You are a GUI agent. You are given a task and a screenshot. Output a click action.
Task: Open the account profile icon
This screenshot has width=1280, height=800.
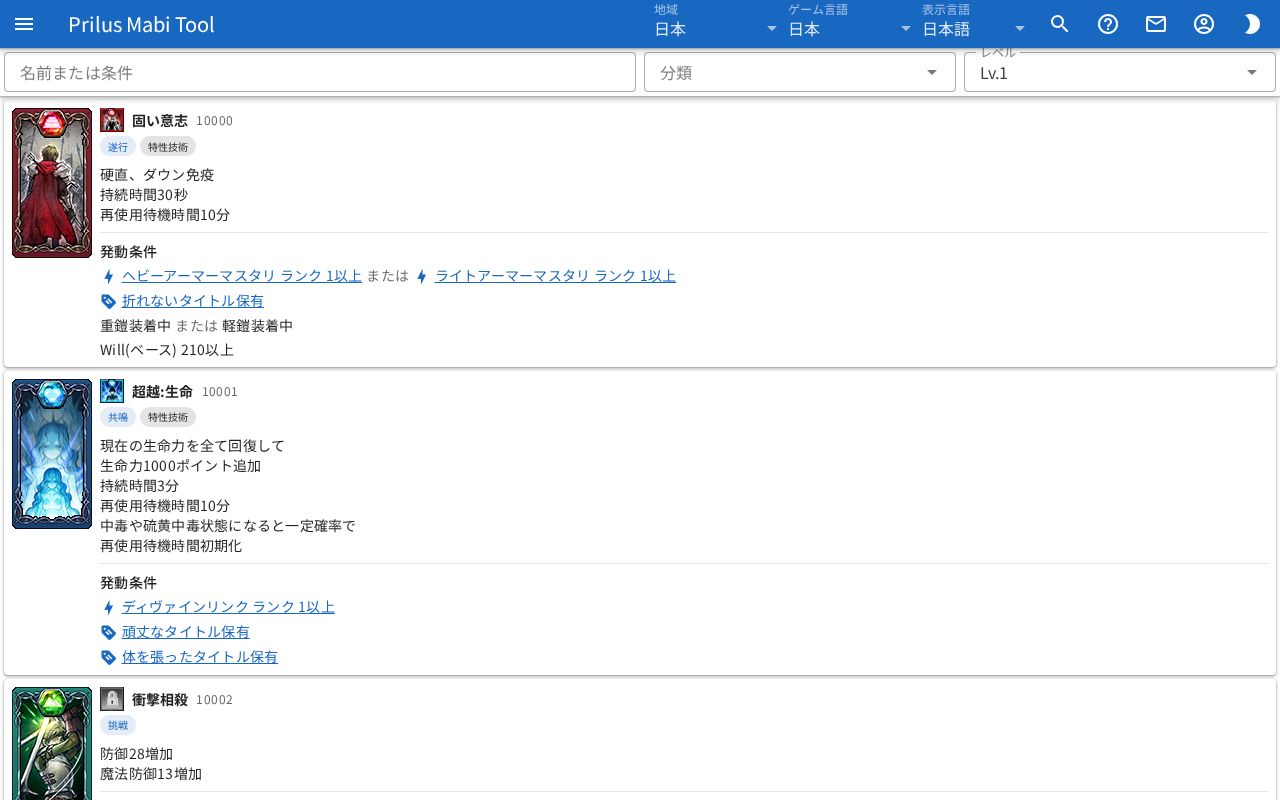tap(1204, 24)
